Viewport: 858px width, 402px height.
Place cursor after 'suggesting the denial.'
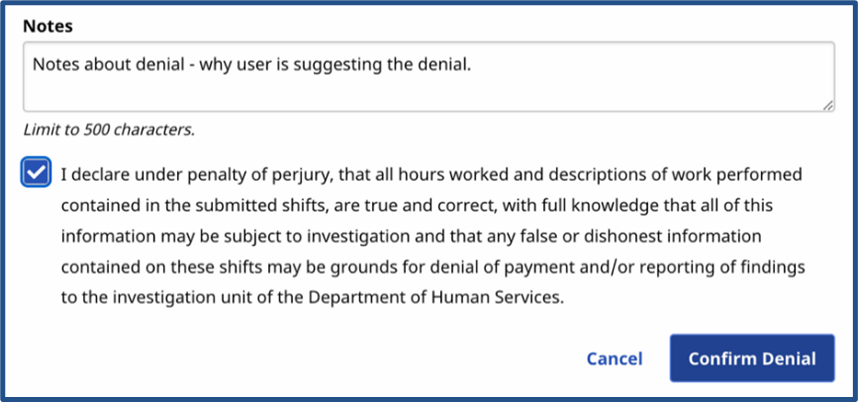pyautogui.click(x=471, y=65)
